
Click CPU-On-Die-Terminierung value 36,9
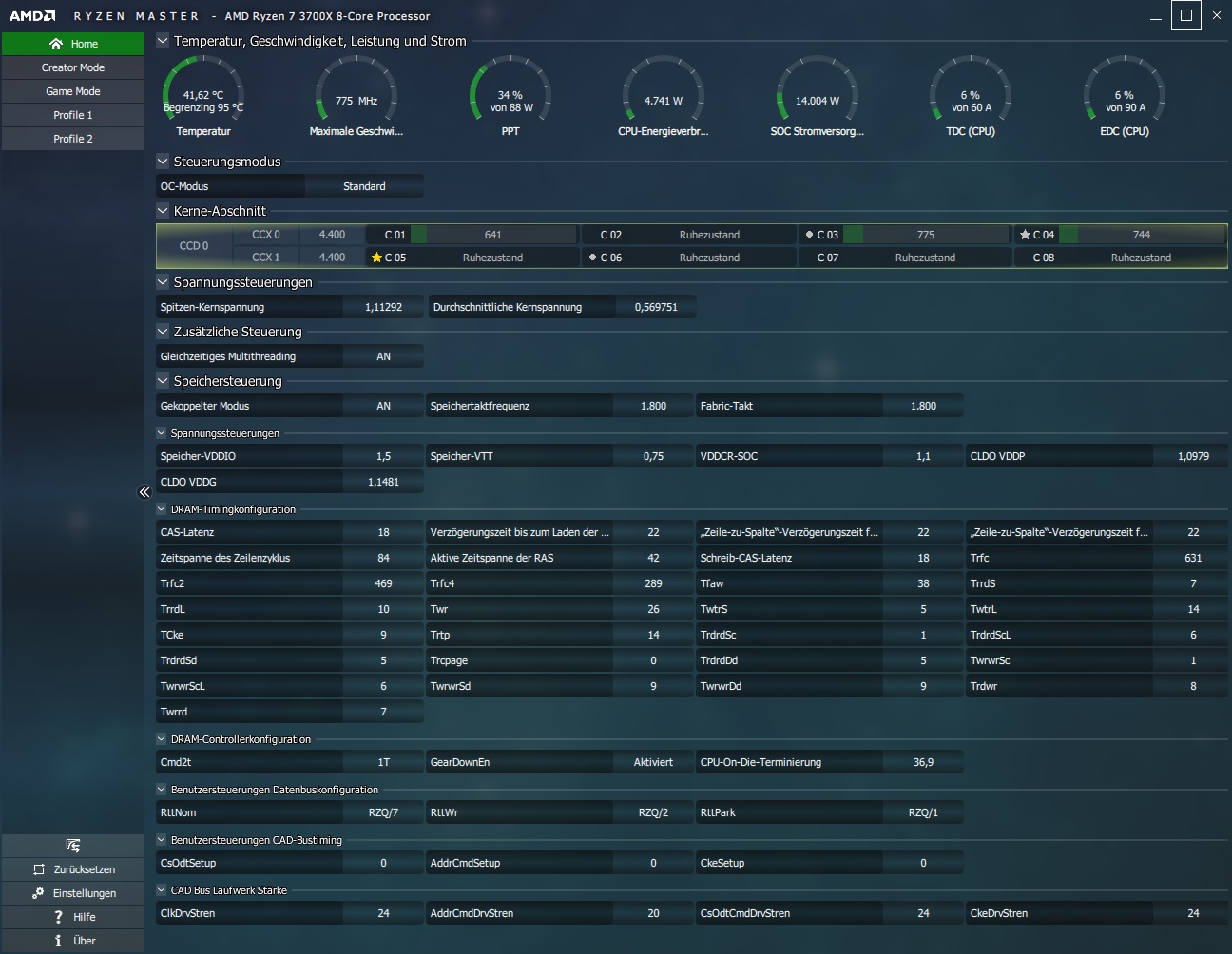point(923,762)
